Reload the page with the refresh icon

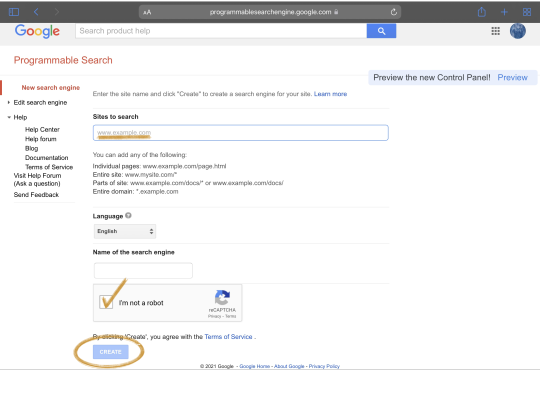tap(394, 12)
